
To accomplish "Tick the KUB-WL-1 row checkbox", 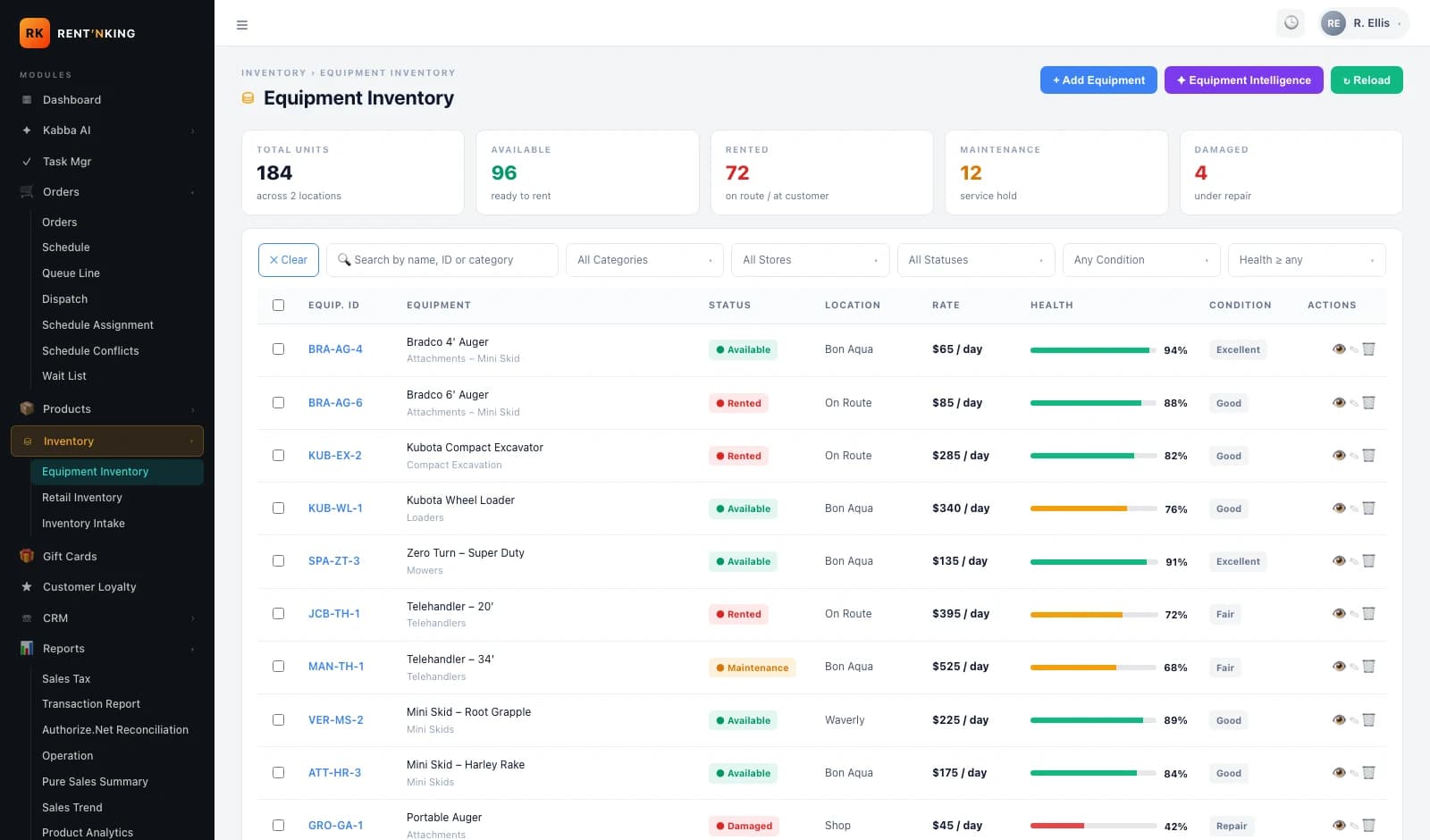I will [279, 508].
